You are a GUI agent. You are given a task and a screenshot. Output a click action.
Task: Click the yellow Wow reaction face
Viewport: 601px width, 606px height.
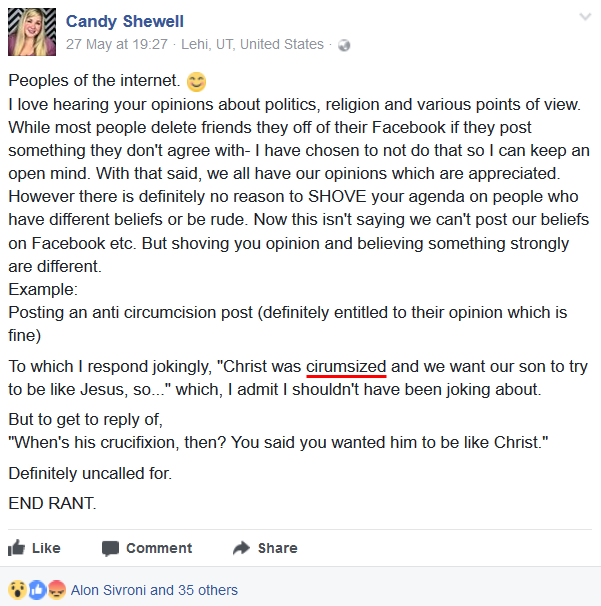click(17, 590)
